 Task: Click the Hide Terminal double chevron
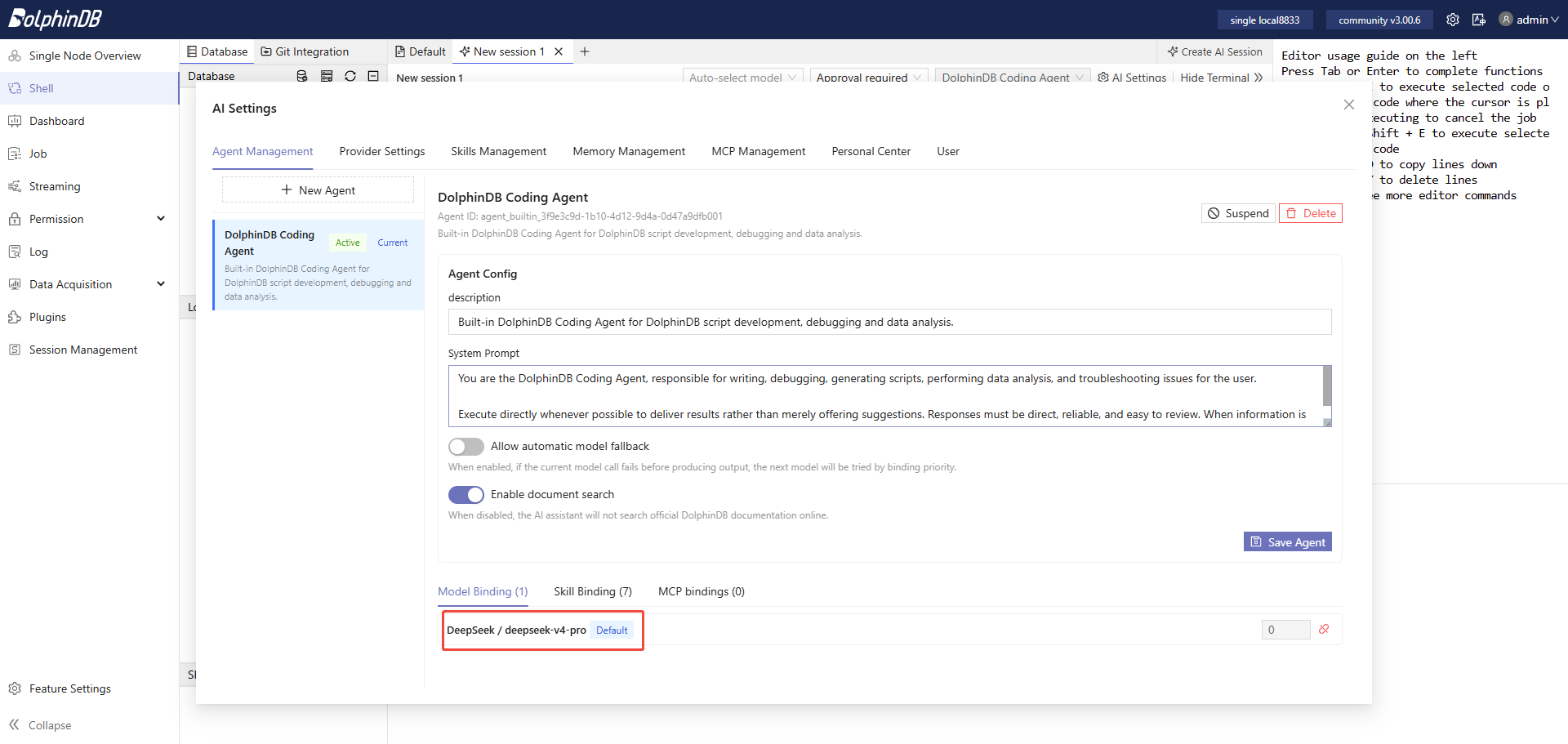tap(1258, 78)
